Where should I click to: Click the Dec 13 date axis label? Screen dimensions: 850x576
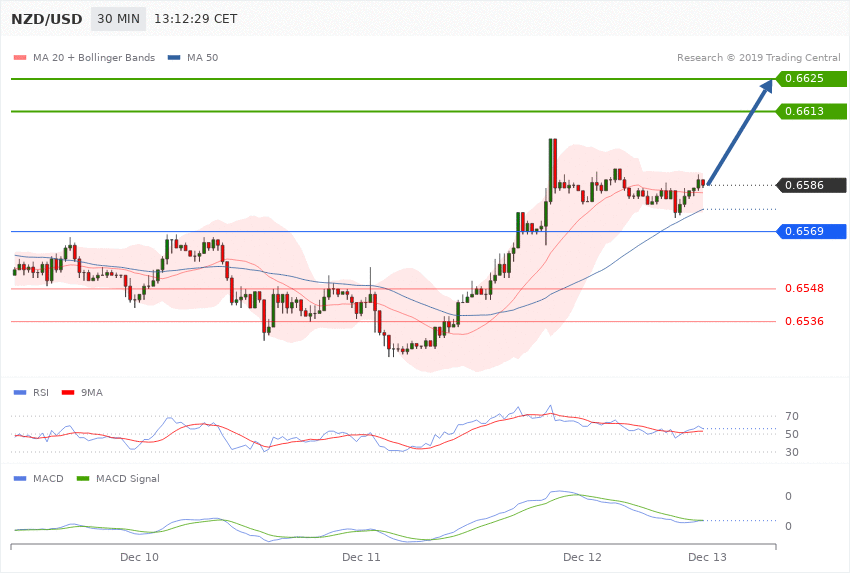click(707, 557)
